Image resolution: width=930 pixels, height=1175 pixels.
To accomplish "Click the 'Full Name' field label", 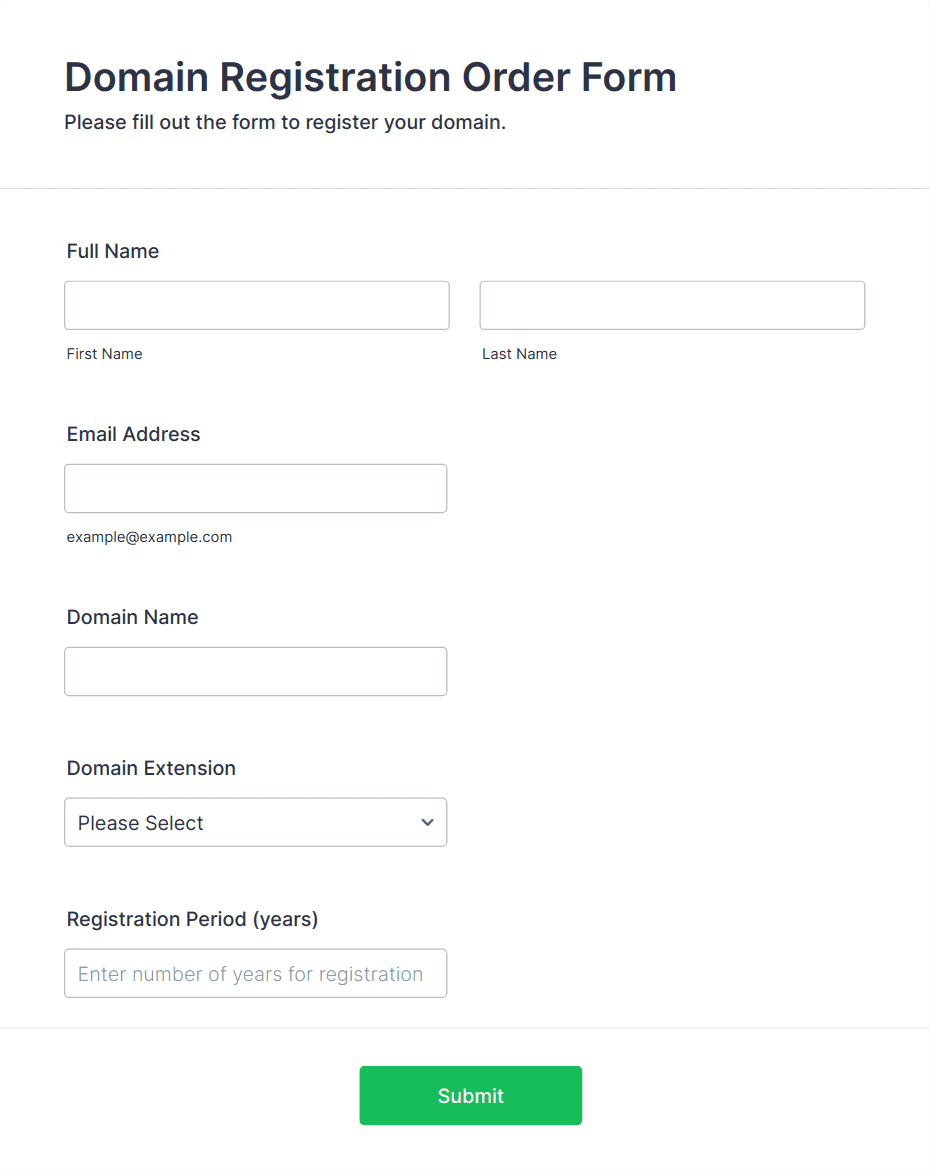I will (112, 251).
